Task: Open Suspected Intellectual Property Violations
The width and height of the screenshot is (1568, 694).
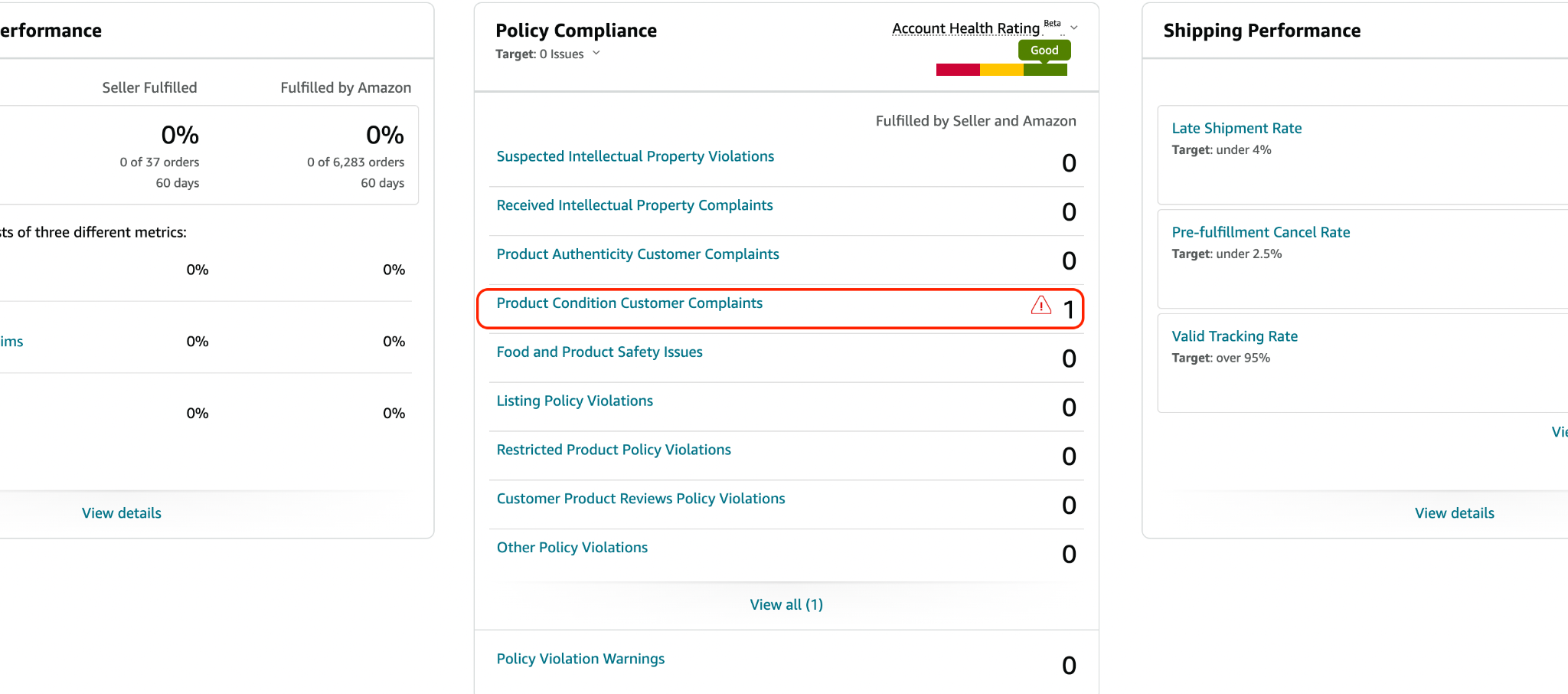Action: pos(635,156)
